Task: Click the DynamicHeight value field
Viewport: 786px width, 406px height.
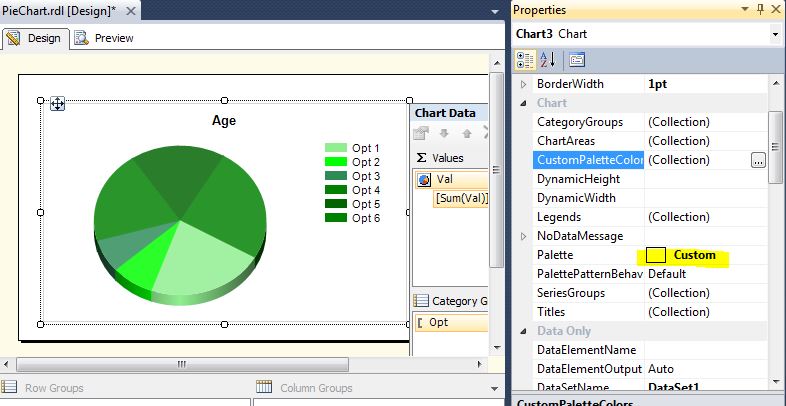Action: click(706, 179)
